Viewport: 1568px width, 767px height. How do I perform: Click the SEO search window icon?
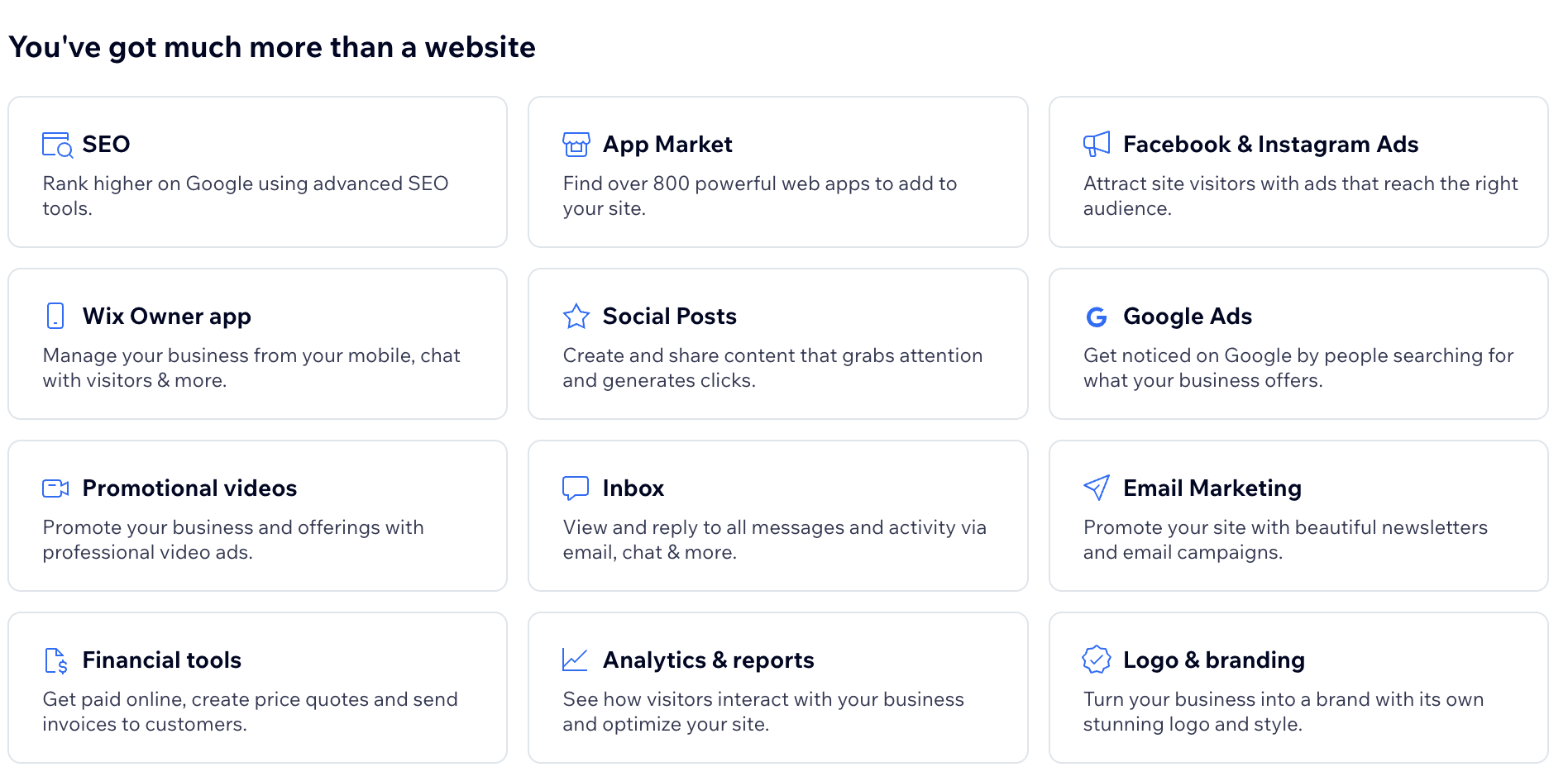[x=57, y=145]
